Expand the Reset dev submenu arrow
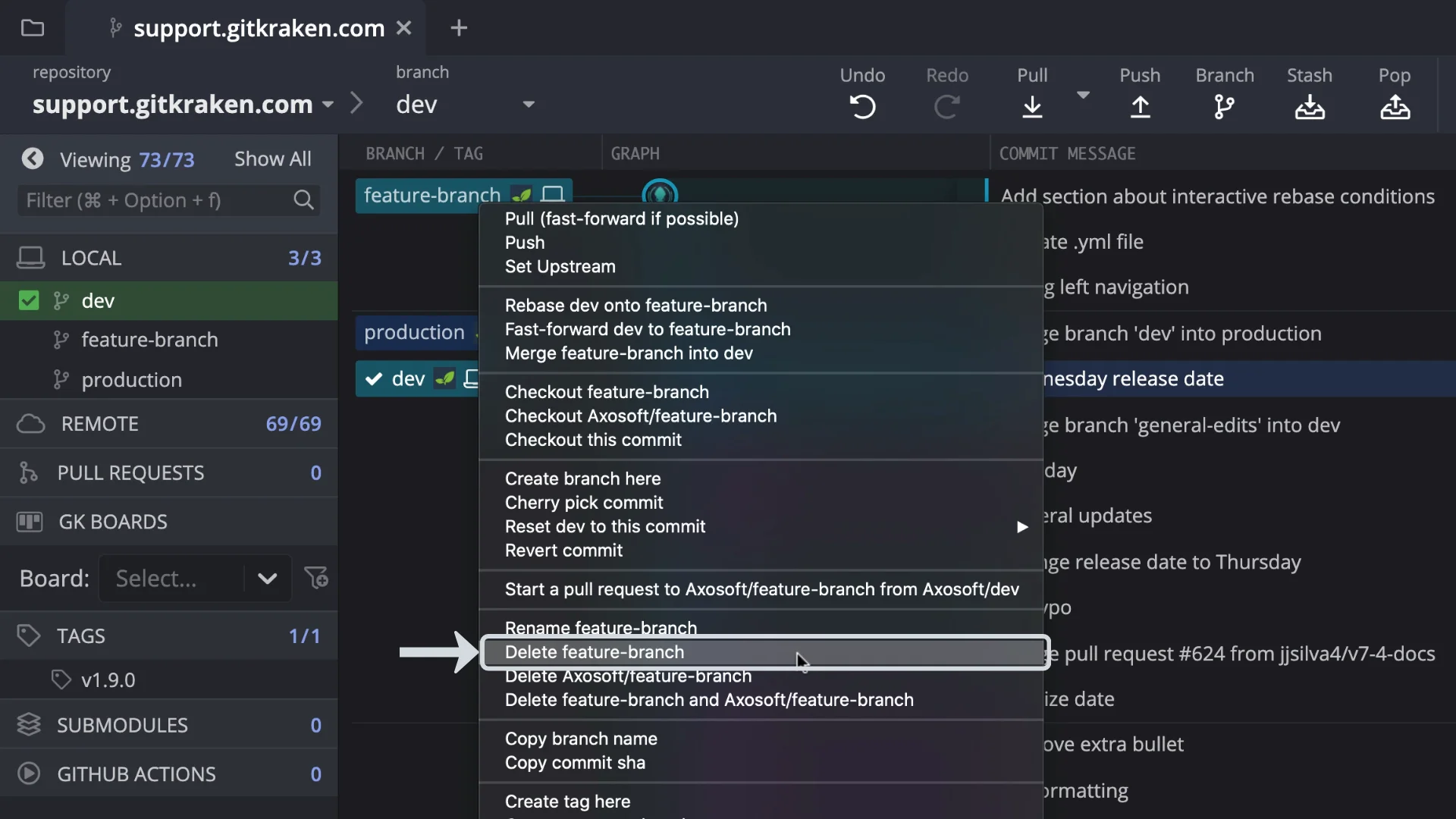 point(1022,527)
